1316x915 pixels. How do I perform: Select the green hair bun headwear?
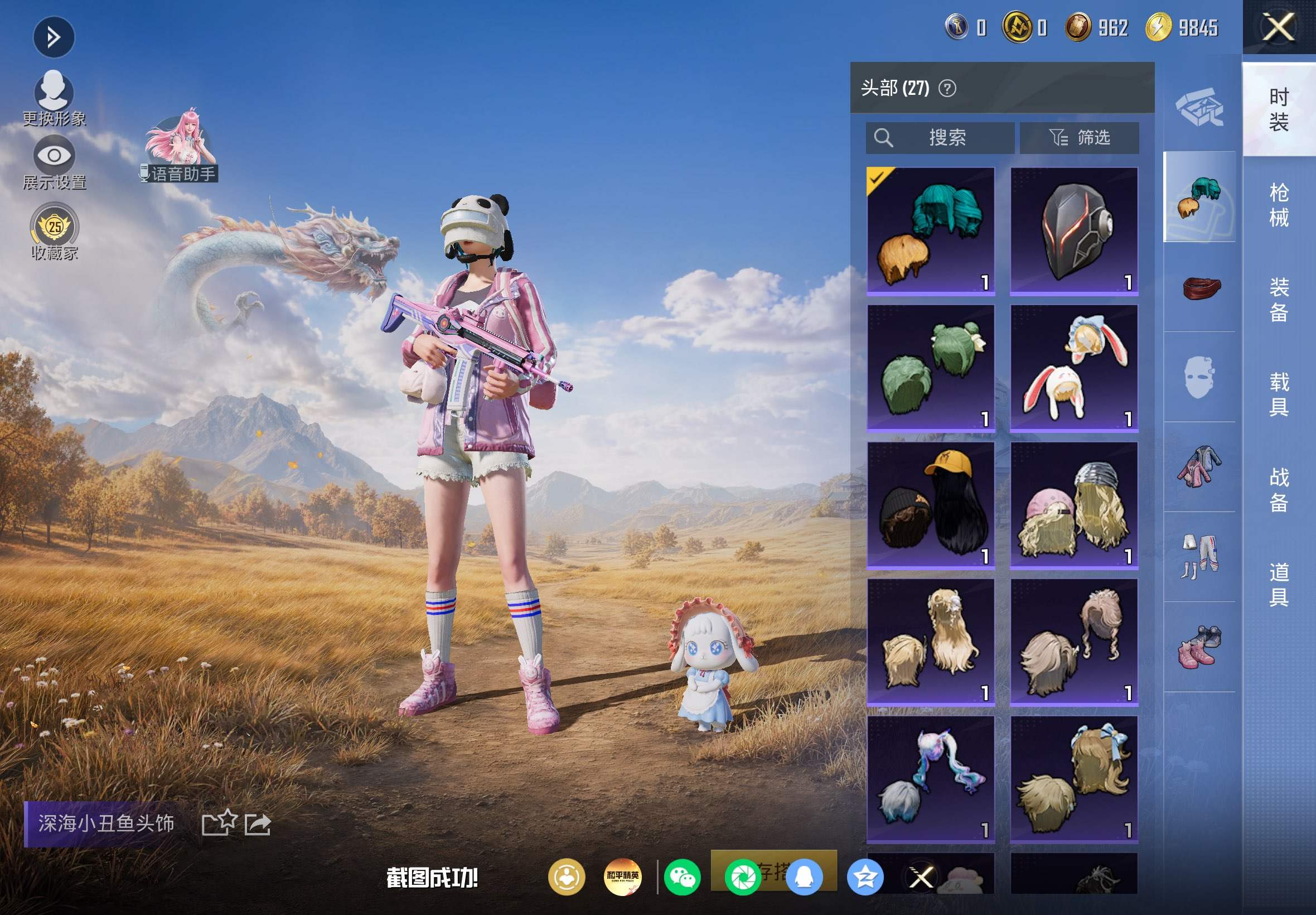[x=931, y=368]
